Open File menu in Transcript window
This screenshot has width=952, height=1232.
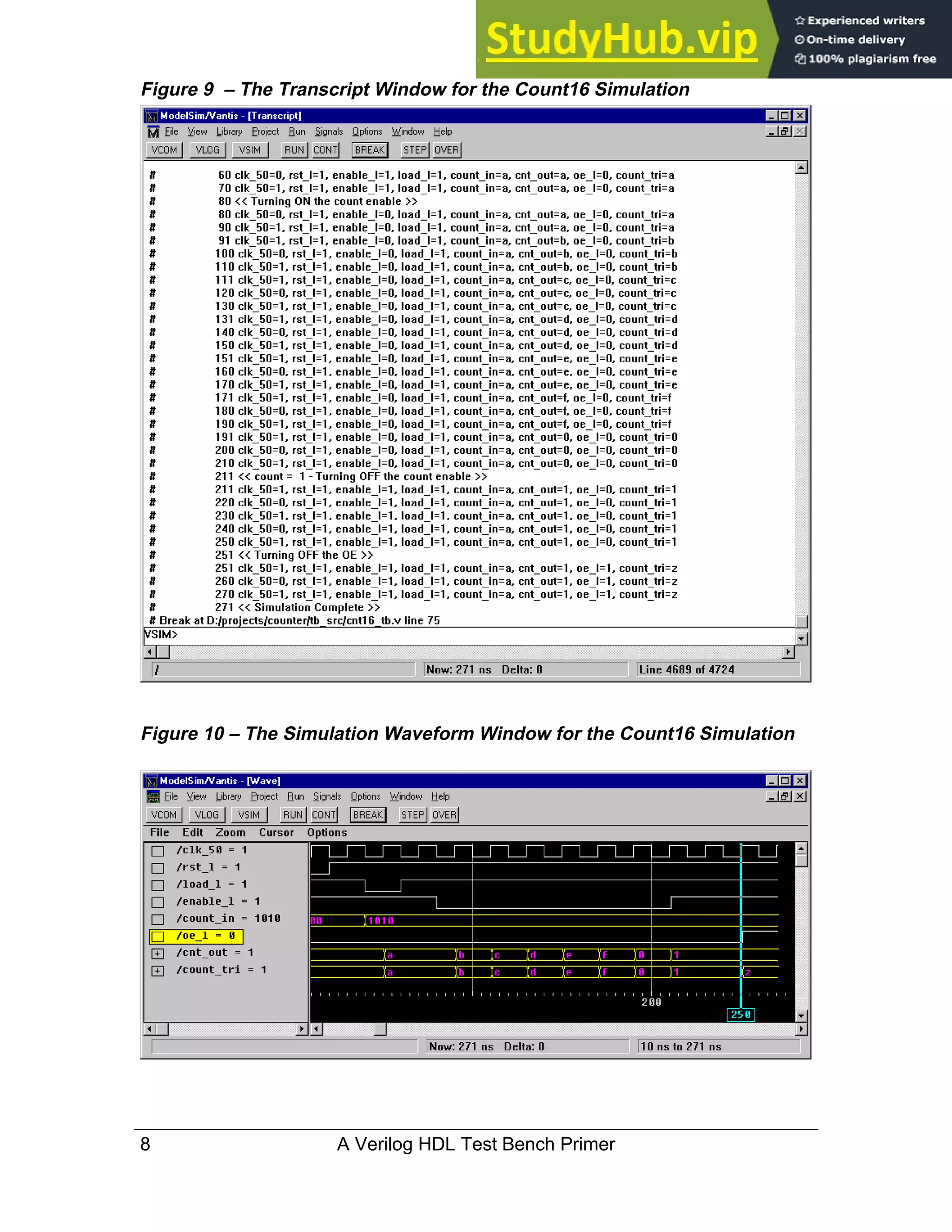pyautogui.click(x=172, y=132)
